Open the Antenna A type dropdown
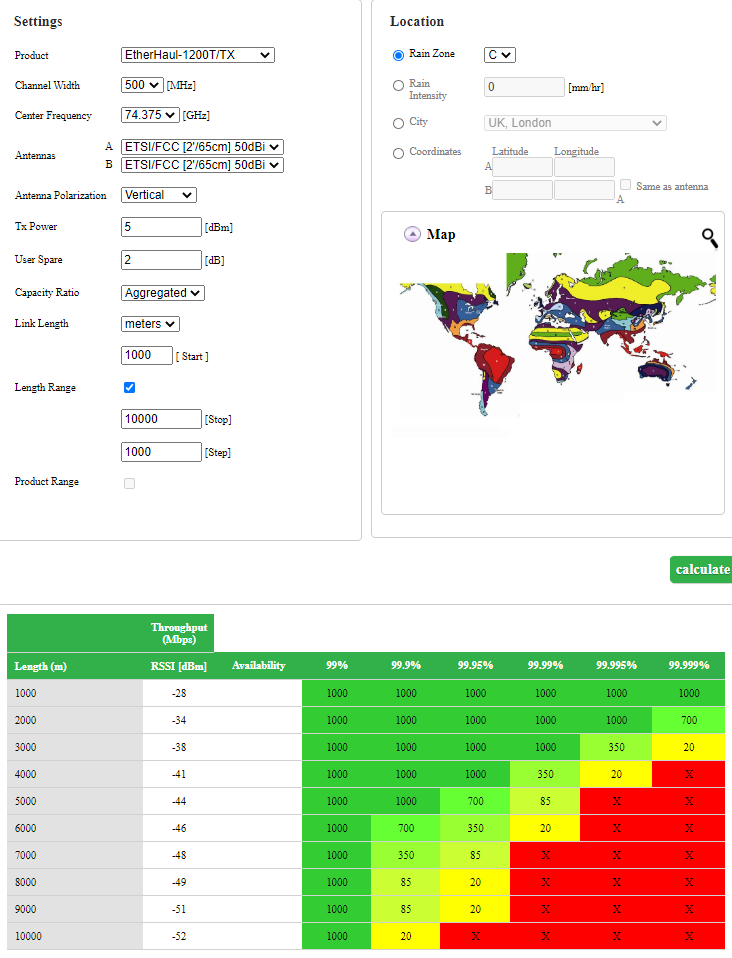This screenshot has width=732, height=958. [201, 147]
